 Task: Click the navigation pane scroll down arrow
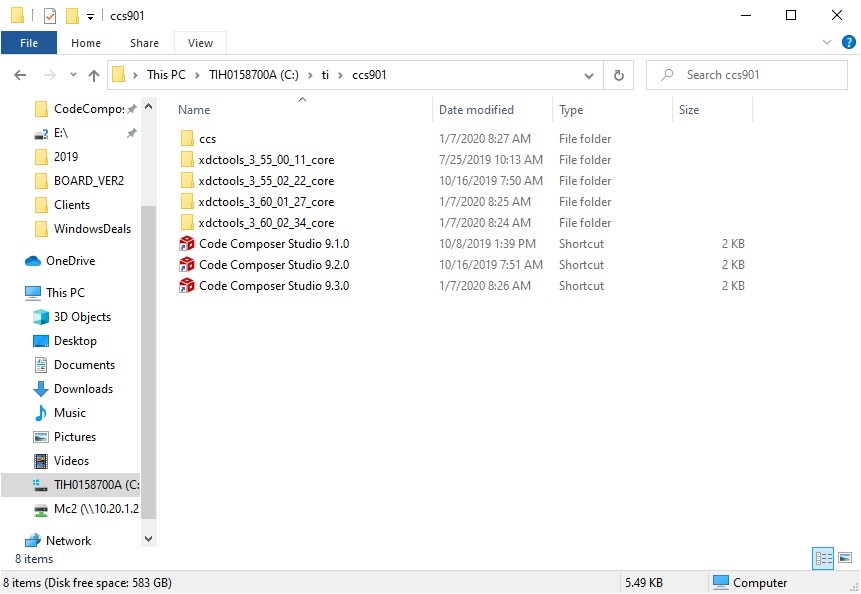(148, 539)
